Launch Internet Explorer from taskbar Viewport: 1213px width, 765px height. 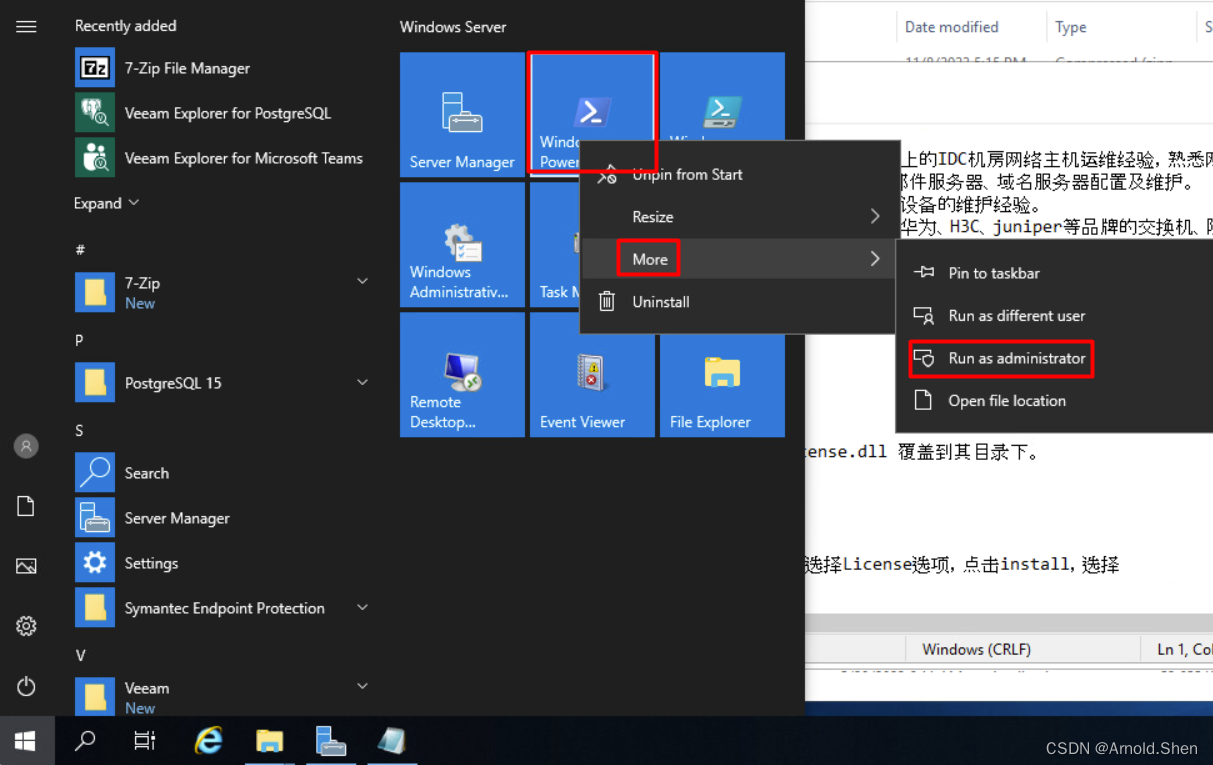point(208,741)
